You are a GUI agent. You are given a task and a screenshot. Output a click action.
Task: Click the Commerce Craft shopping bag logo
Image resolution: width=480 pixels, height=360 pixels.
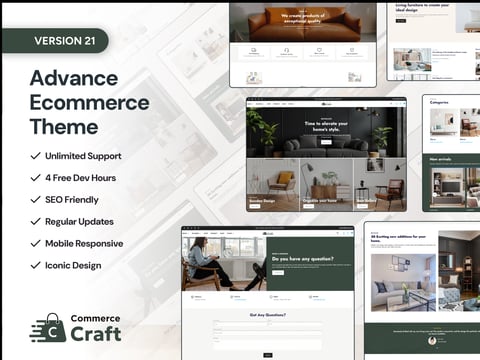coord(48,328)
